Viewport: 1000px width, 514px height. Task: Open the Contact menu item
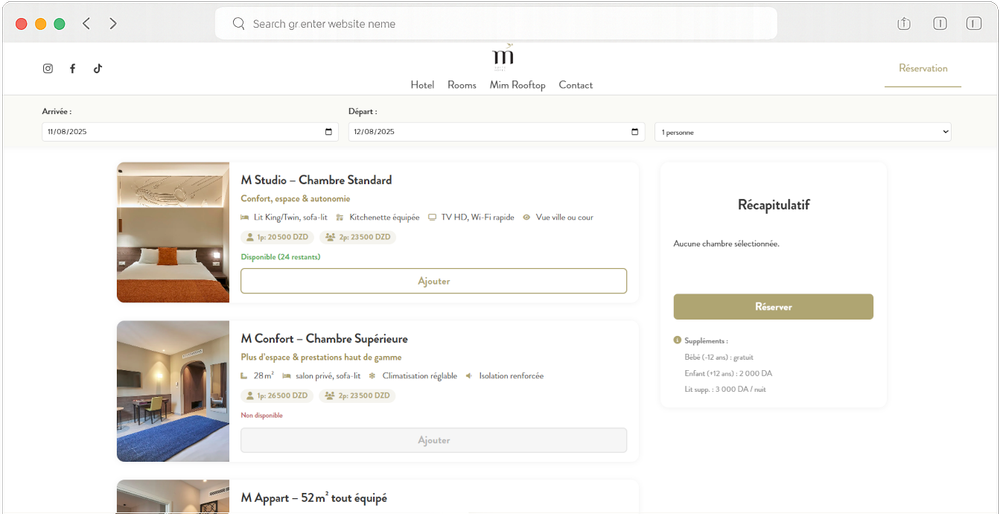pos(575,85)
